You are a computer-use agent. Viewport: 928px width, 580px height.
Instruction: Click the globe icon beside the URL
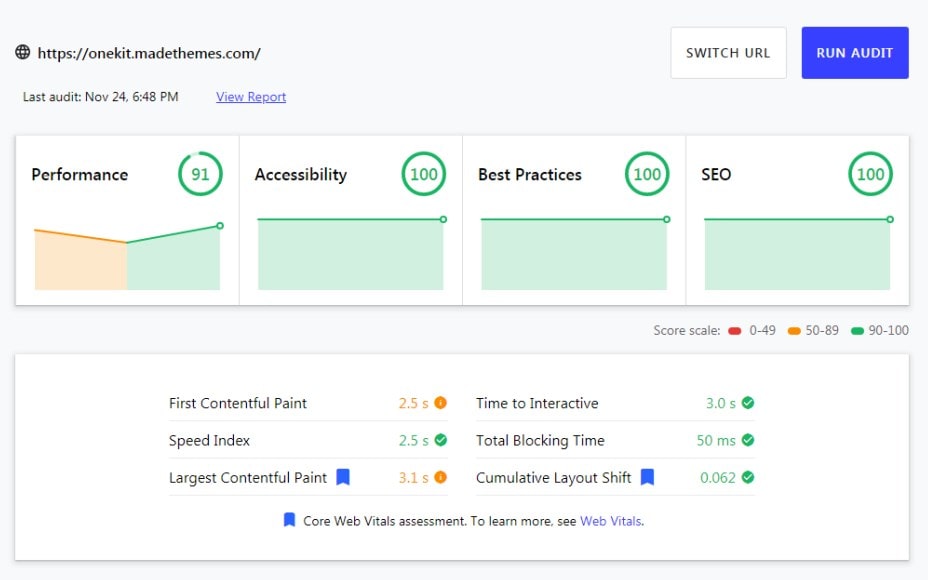pyautogui.click(x=23, y=53)
